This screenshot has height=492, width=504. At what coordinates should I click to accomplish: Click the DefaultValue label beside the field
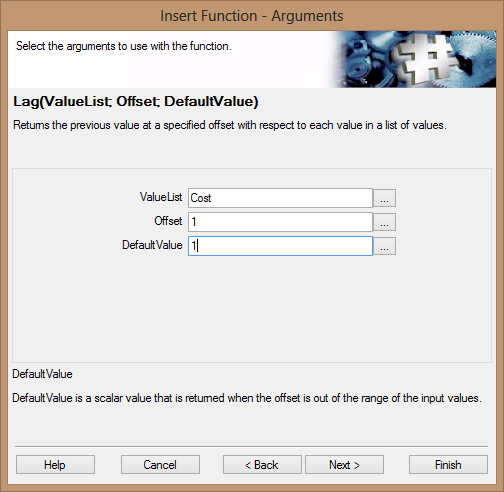pyautogui.click(x=152, y=245)
